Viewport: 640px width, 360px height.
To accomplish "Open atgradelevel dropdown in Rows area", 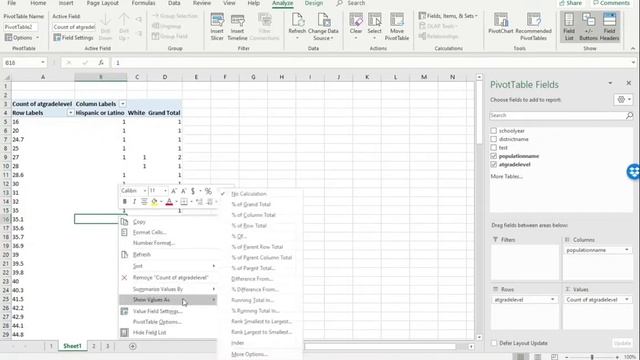I will pos(552,300).
